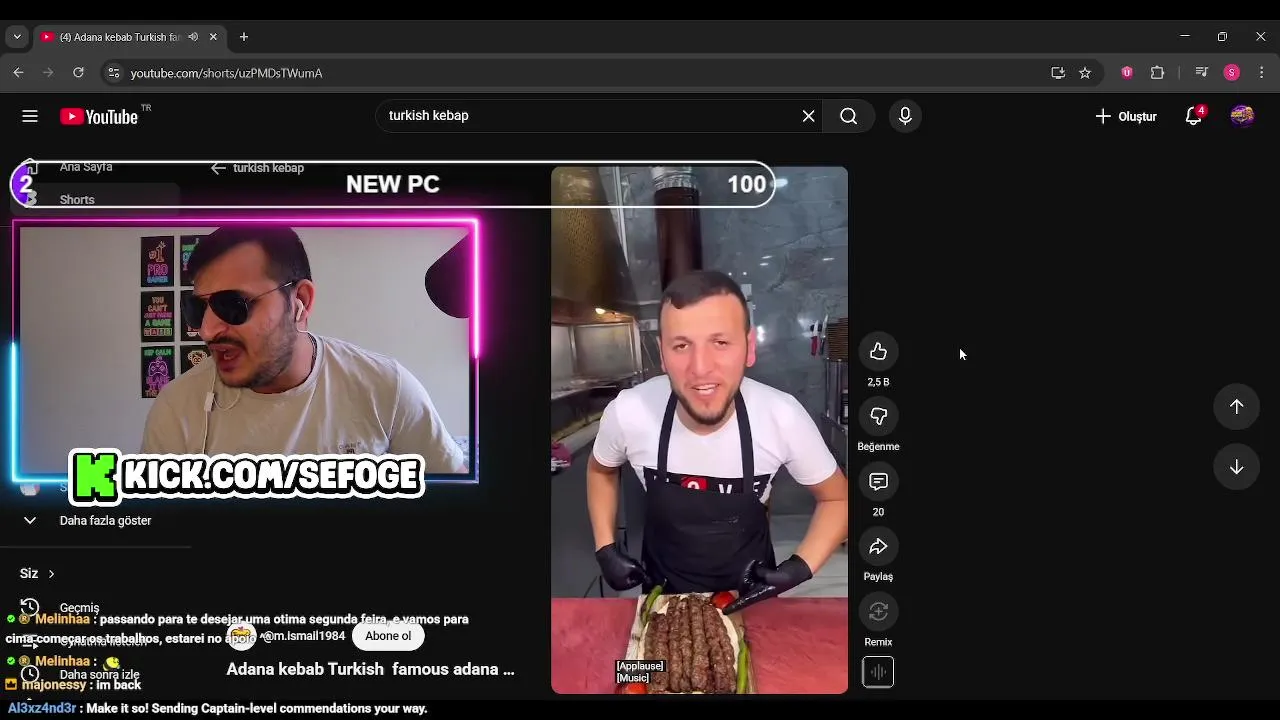Go to next Short with down arrow
This screenshot has height=720, width=1280.
pyautogui.click(x=1236, y=467)
